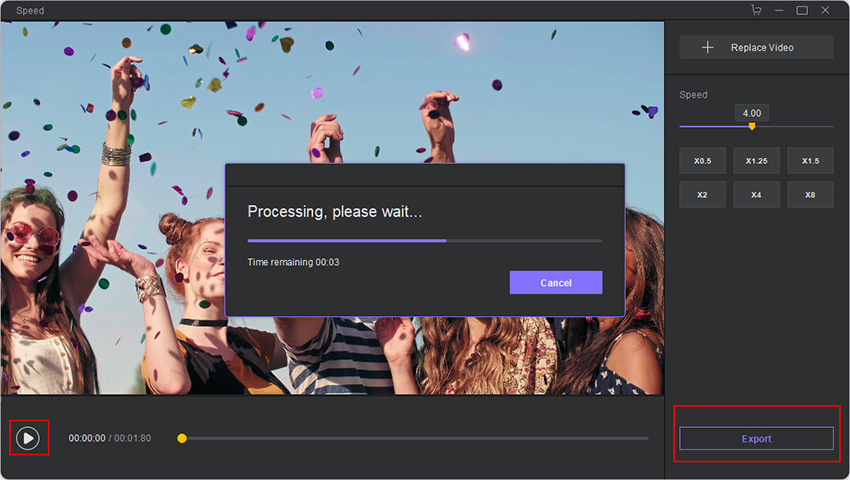Image resolution: width=850 pixels, height=480 pixels.
Task: Click the yellow speed slider handle
Action: point(752,126)
